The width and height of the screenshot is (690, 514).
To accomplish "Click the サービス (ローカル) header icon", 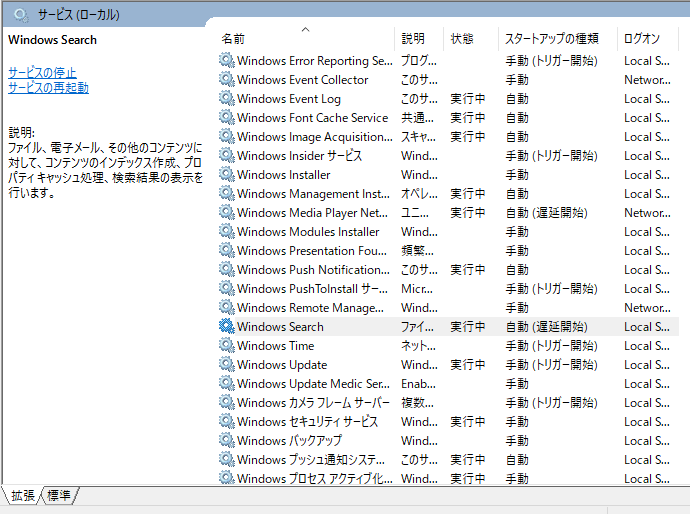I will coord(20,15).
